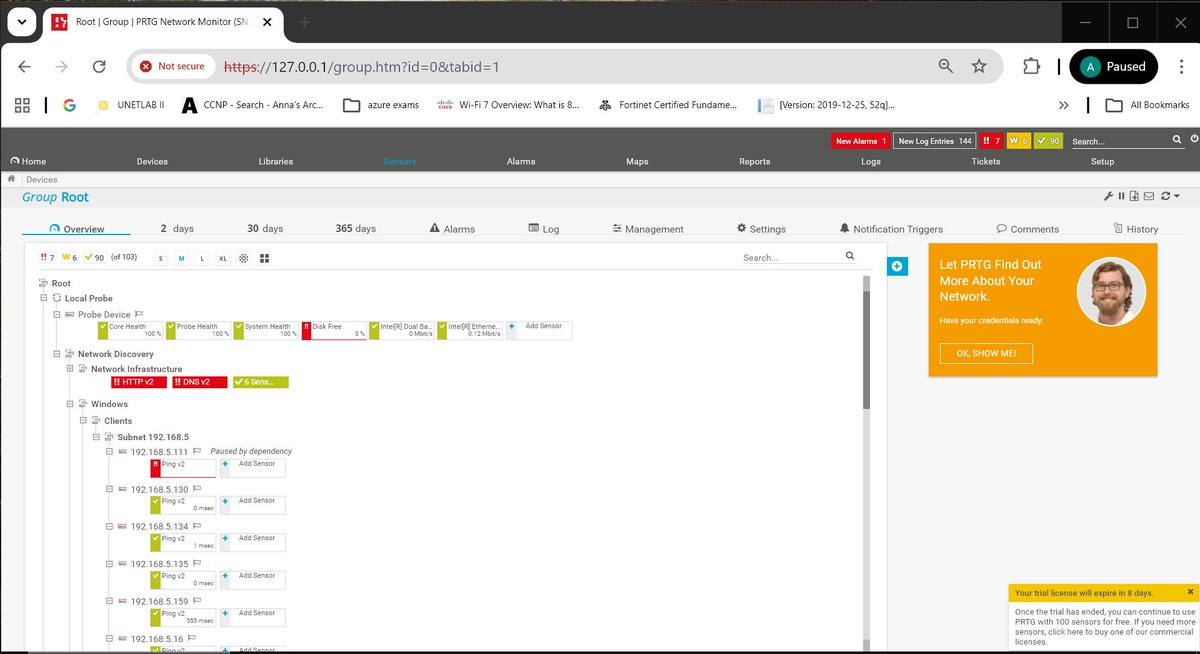Collapse the Local Probe node
Image resolution: width=1200 pixels, height=654 pixels.
point(44,298)
